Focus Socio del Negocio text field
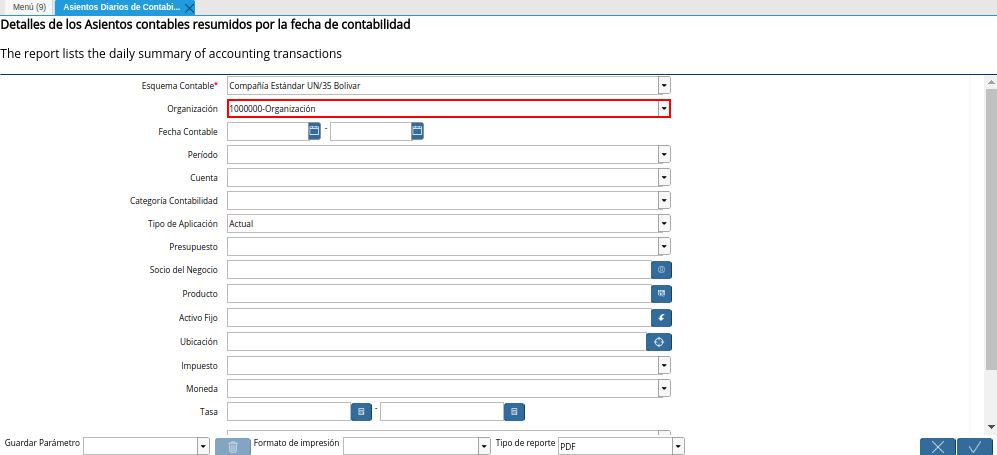This screenshot has width=997, height=455. click(439, 270)
